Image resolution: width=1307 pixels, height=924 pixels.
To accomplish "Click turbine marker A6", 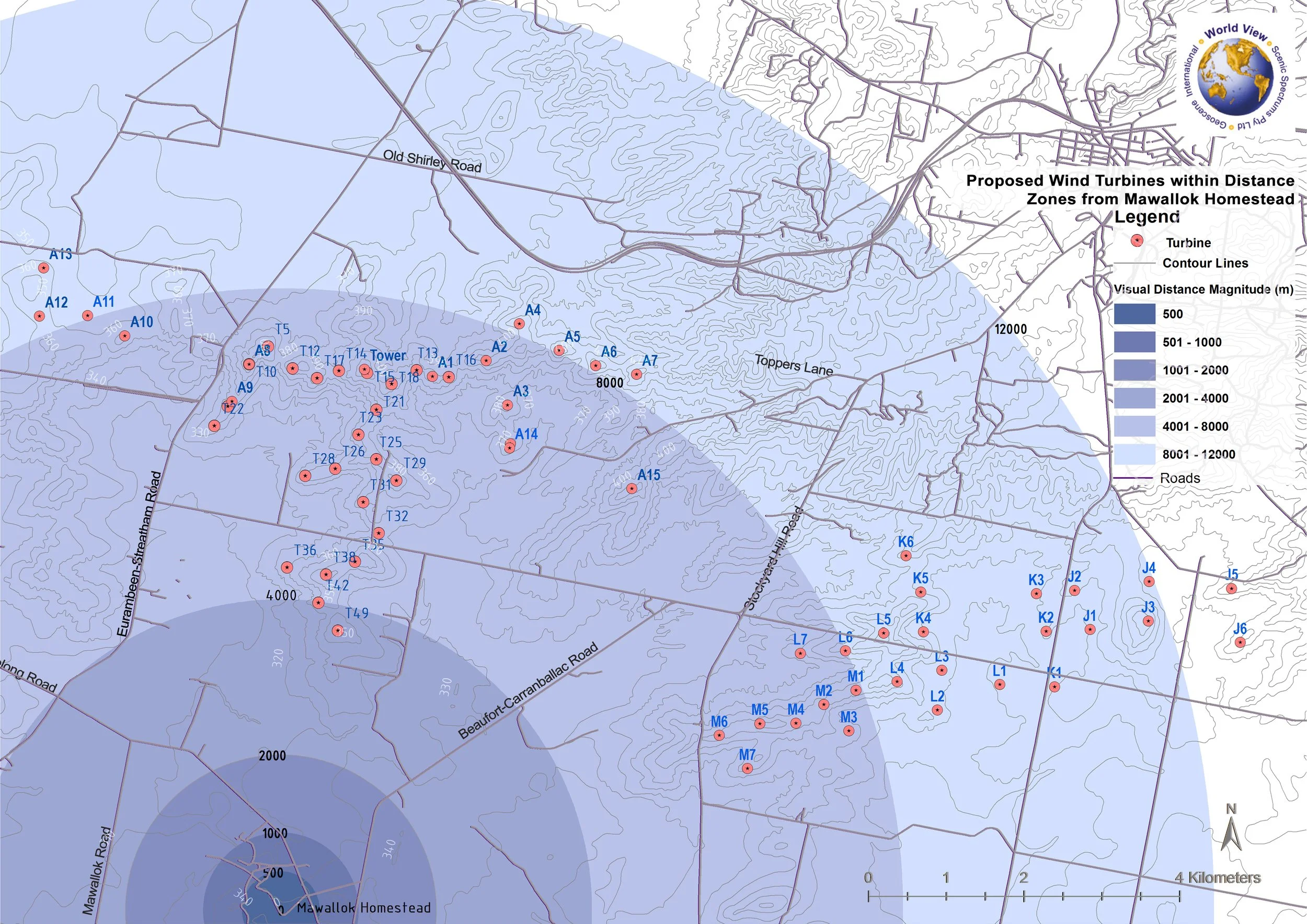I will [x=596, y=365].
